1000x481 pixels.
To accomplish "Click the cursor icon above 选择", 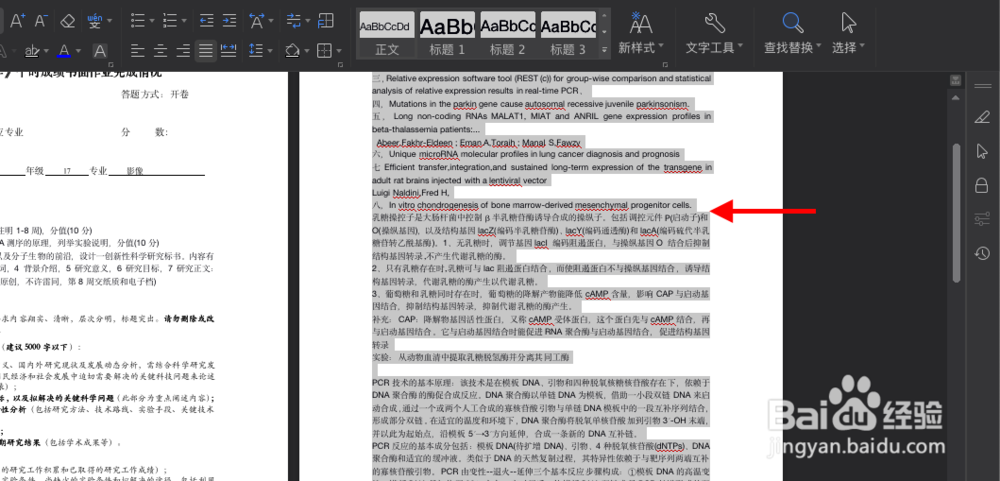I will tap(848, 23).
